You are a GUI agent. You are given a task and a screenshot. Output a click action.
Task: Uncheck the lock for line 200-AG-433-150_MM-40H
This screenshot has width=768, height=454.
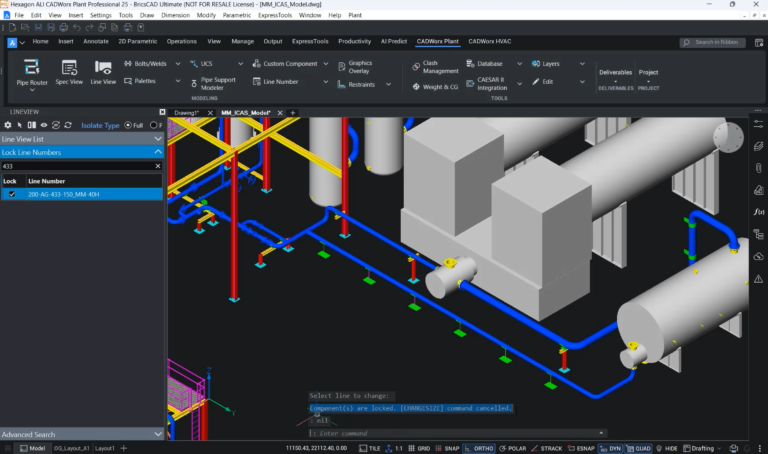click(x=12, y=194)
